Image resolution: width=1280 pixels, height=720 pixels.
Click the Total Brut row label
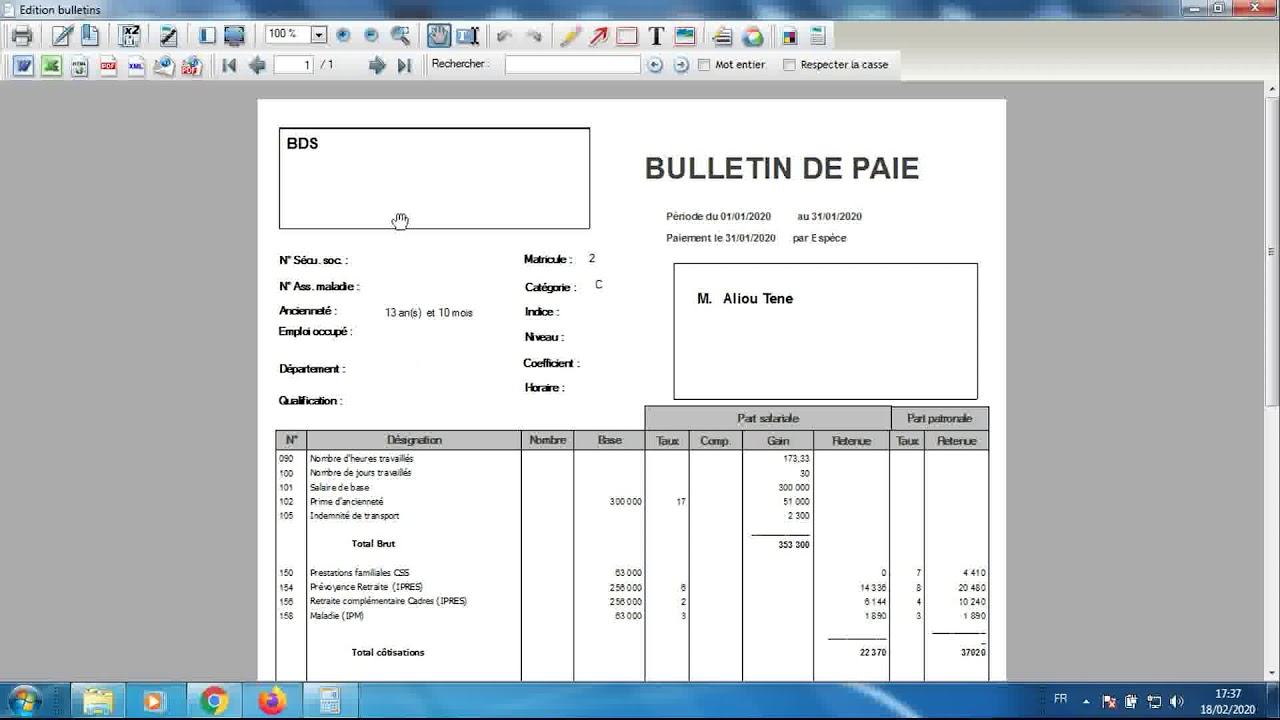click(x=373, y=544)
